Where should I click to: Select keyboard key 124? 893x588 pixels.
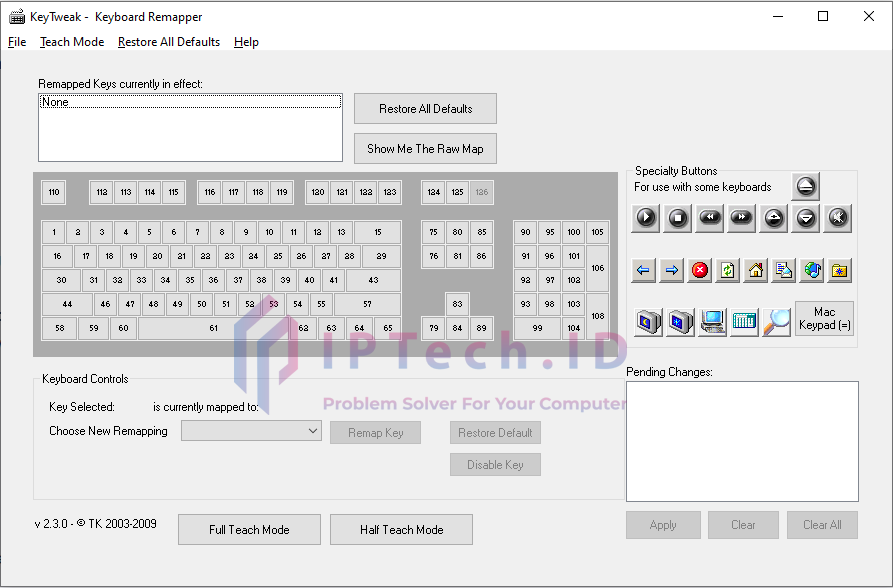(433, 193)
